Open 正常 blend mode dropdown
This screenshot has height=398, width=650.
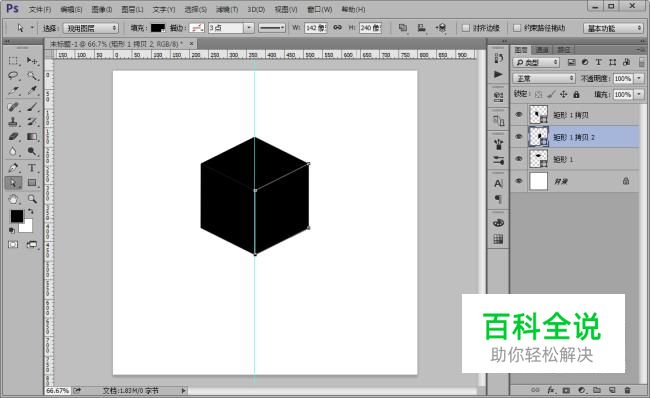point(544,78)
